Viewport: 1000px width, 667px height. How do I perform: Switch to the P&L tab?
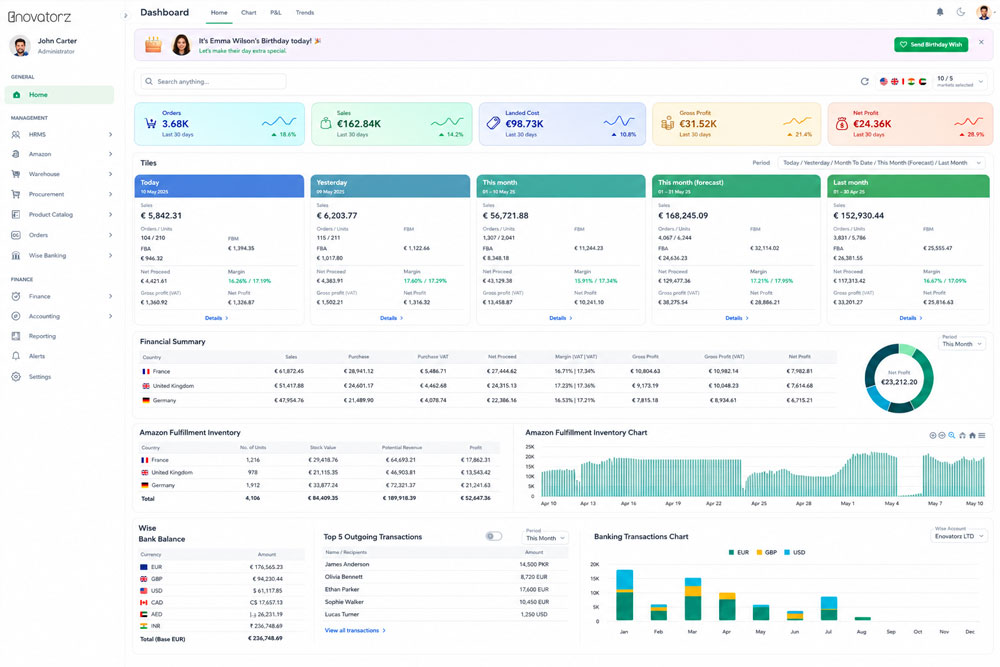pyautogui.click(x=276, y=13)
